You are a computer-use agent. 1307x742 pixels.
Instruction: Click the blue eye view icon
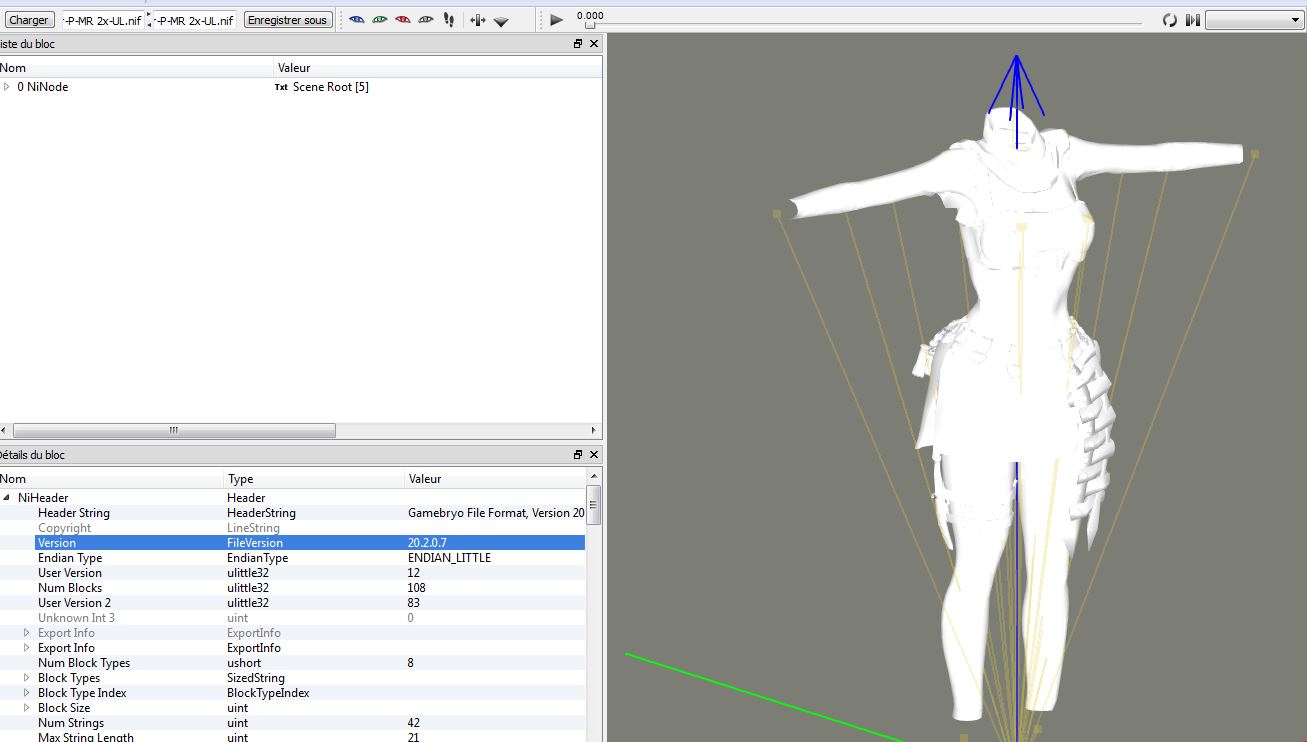(x=356, y=20)
